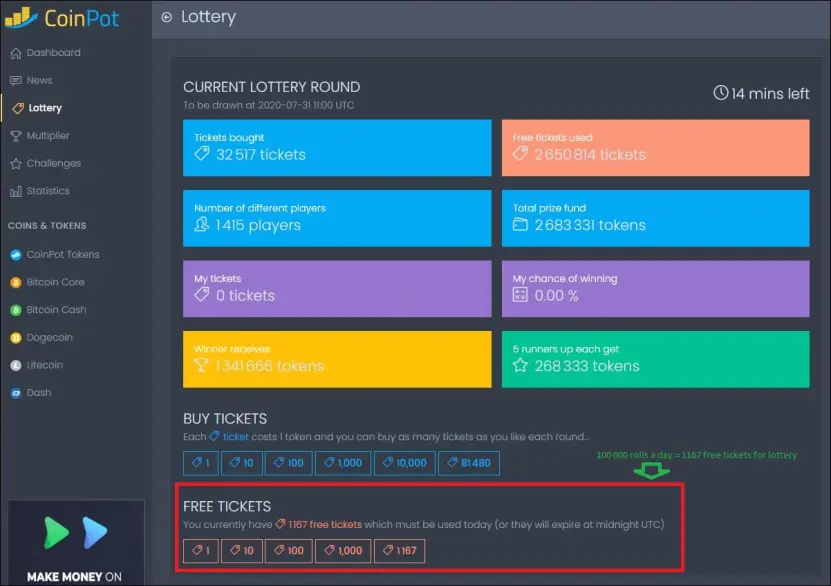Viewport: 831px width, 586px height.
Task: Buy 81 480 tickets under Buy Tickets
Action: click(468, 463)
